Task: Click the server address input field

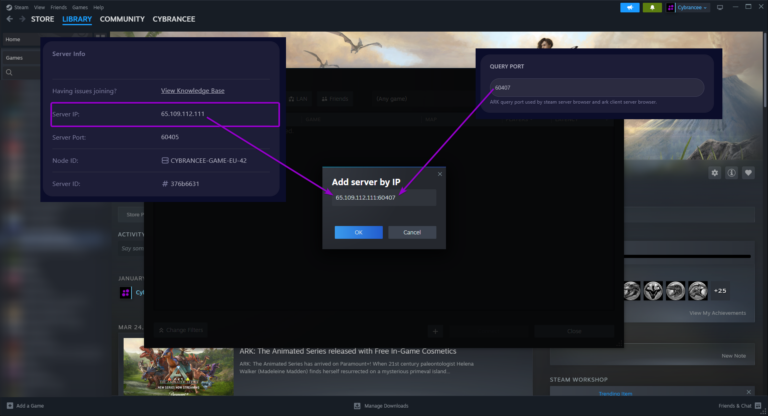Action: (384, 197)
